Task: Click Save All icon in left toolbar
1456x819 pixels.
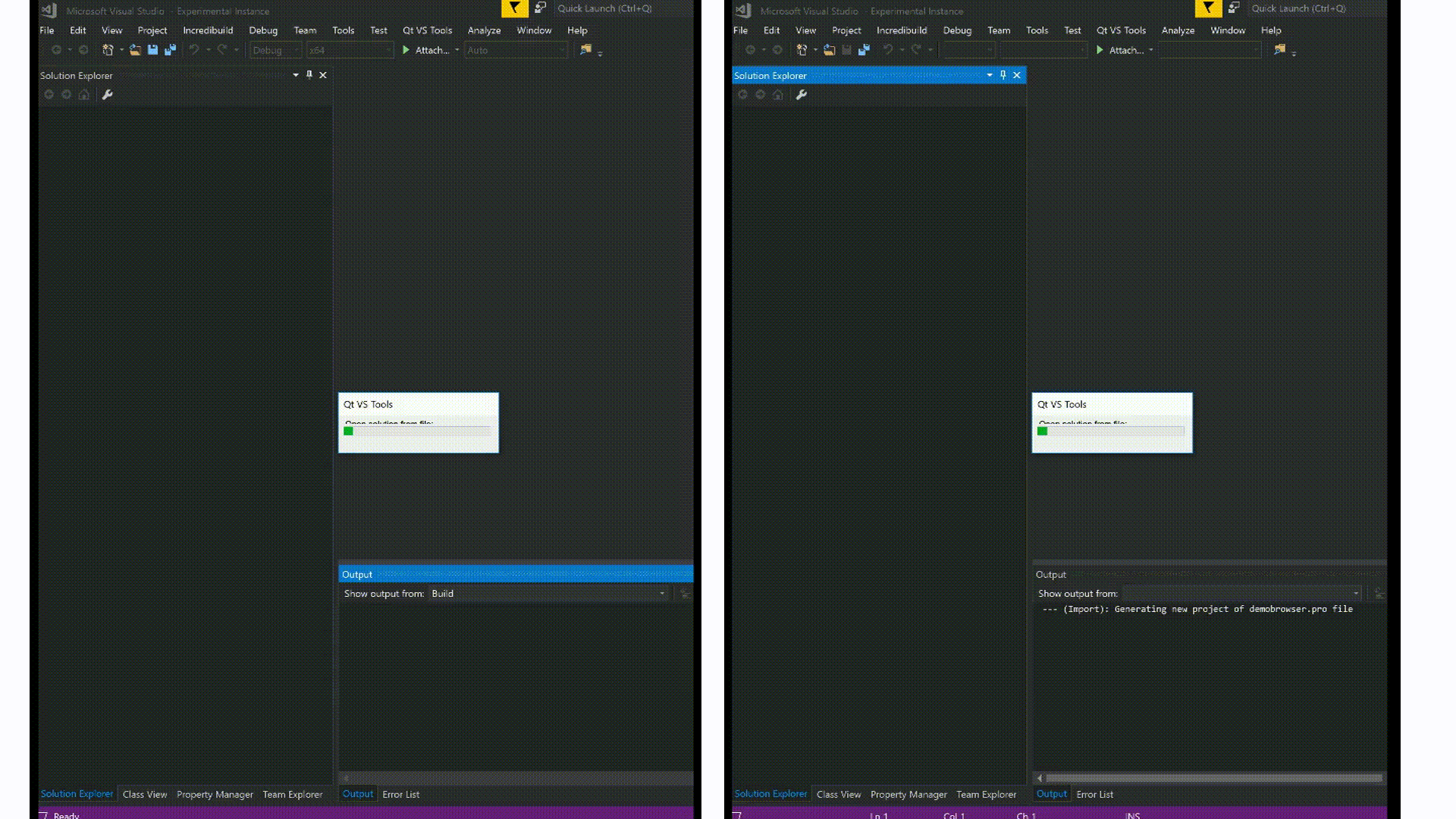Action: pos(170,50)
